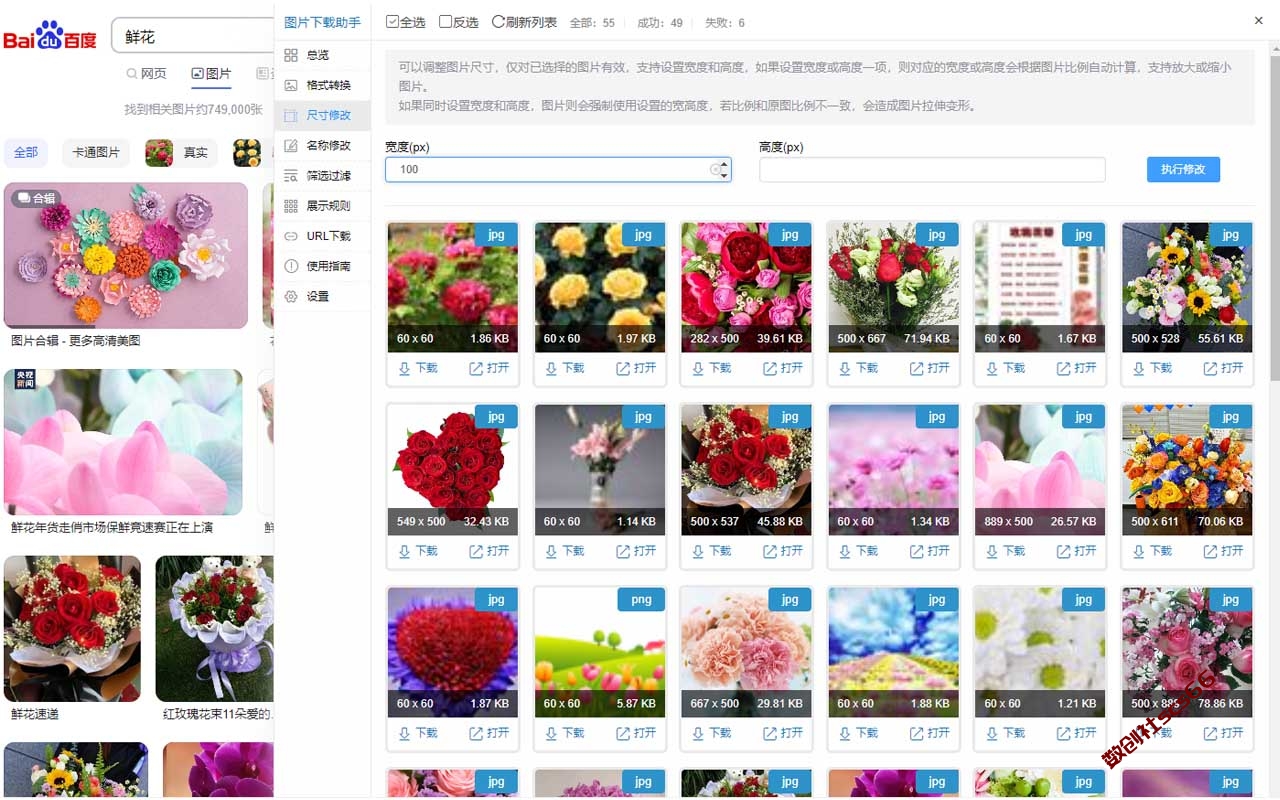Open the 55.61 KB sunflower bouquet image
The height and width of the screenshot is (800, 1280).
pos(1224,368)
